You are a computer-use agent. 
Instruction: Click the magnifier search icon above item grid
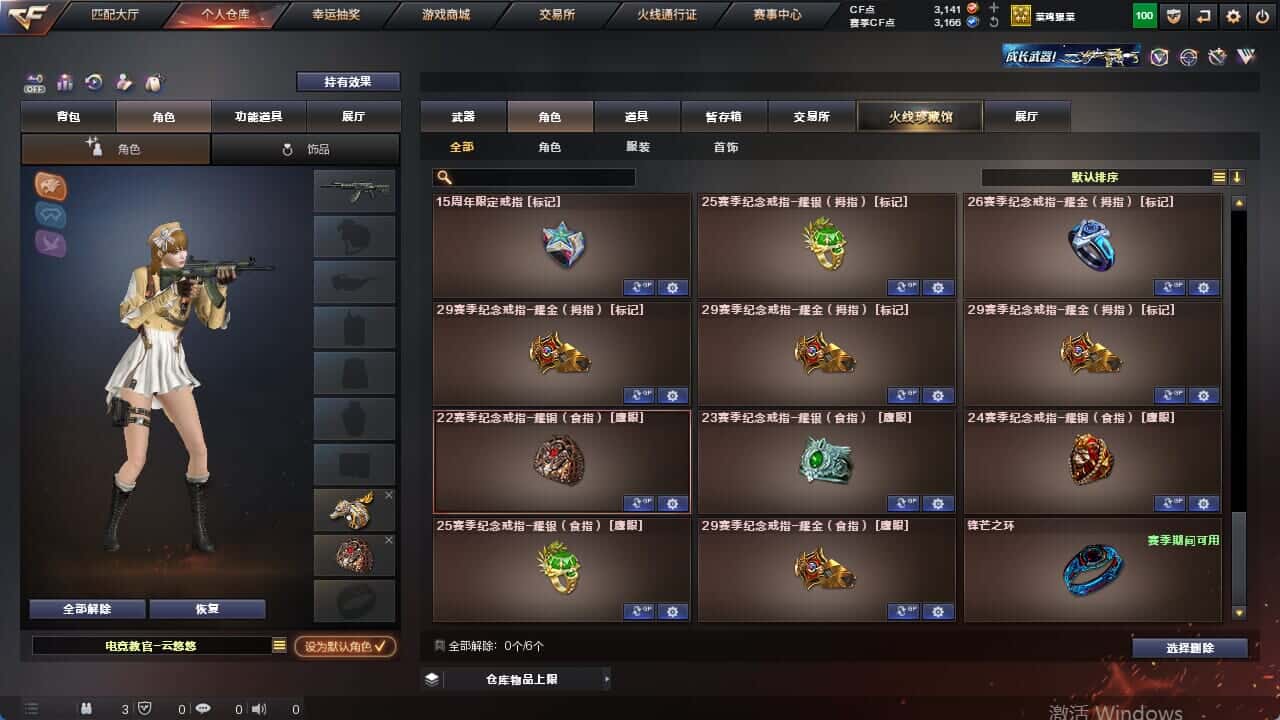(445, 177)
